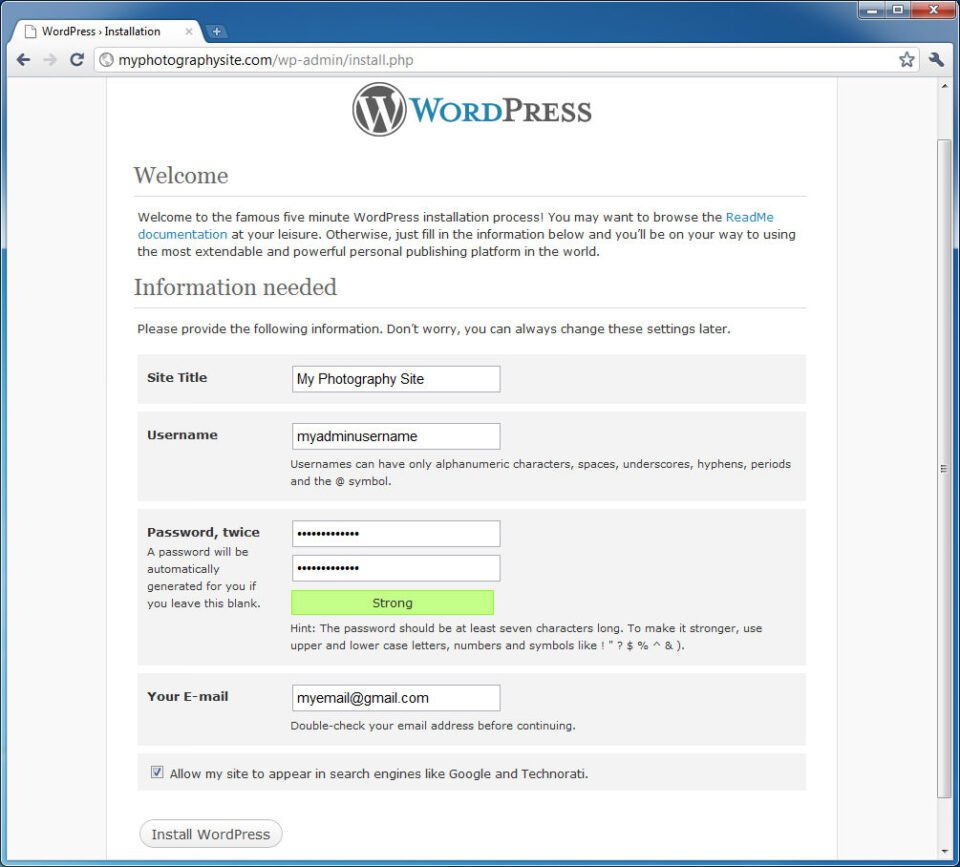Click the page vertical scrollbar thumb
The height and width of the screenshot is (867, 960).
pos(943,468)
